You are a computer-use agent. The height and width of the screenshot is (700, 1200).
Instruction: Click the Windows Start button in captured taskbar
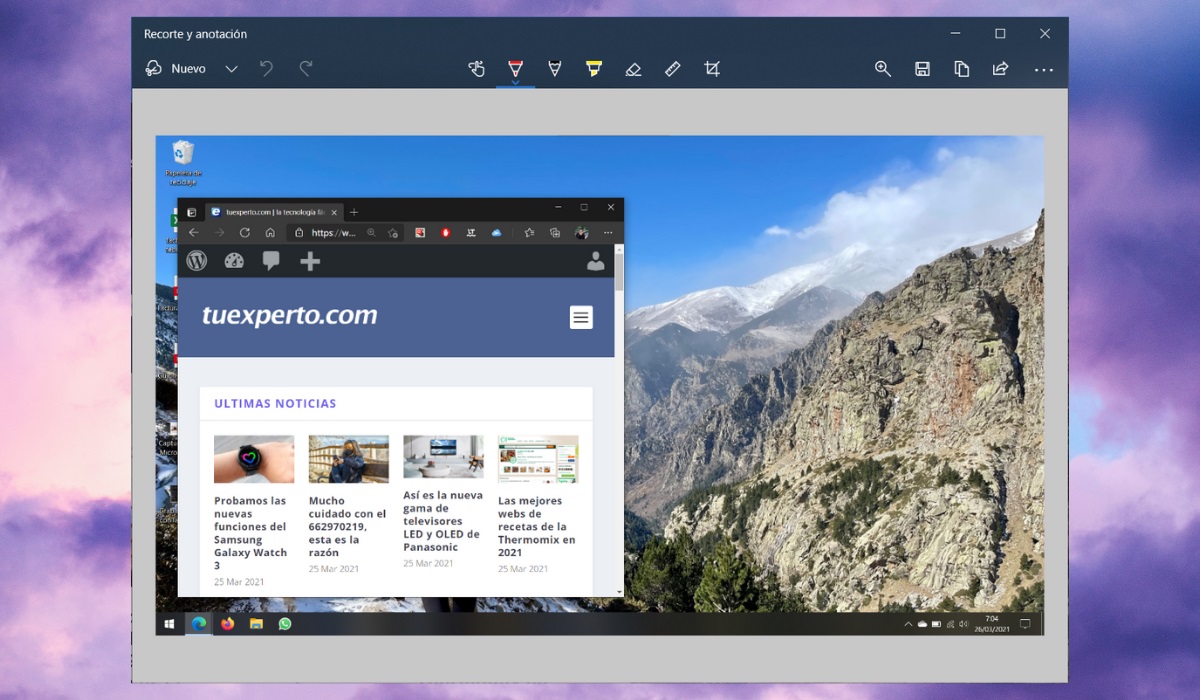pos(169,624)
